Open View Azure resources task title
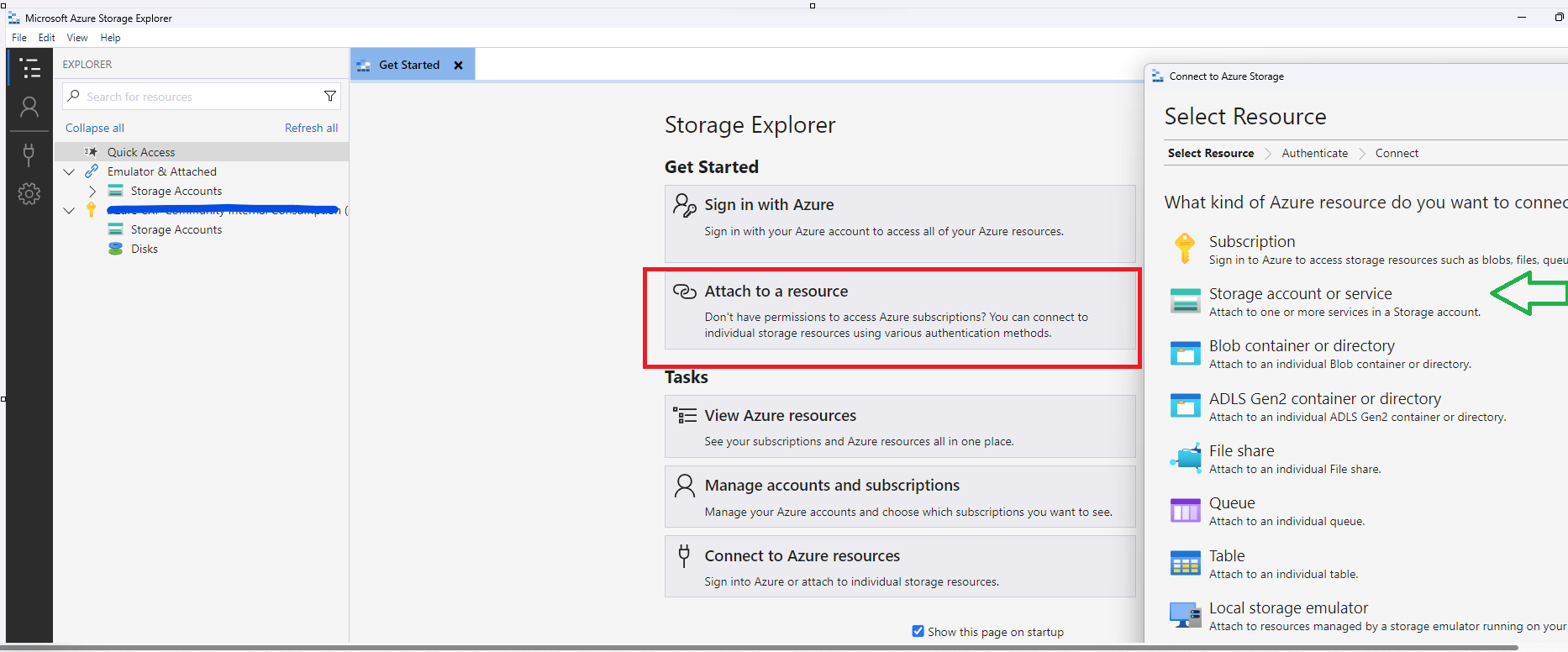Image resolution: width=1568 pixels, height=652 pixels. tap(781, 415)
